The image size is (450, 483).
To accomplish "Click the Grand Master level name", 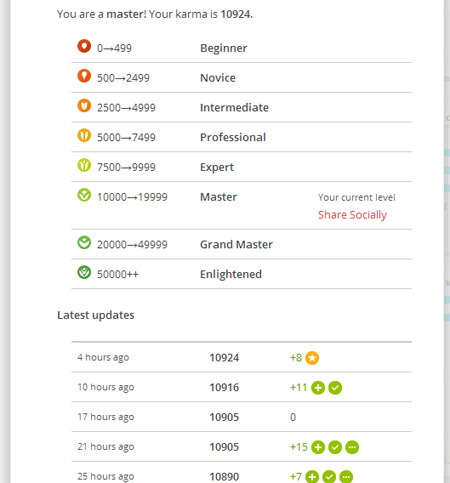I will (236, 245).
